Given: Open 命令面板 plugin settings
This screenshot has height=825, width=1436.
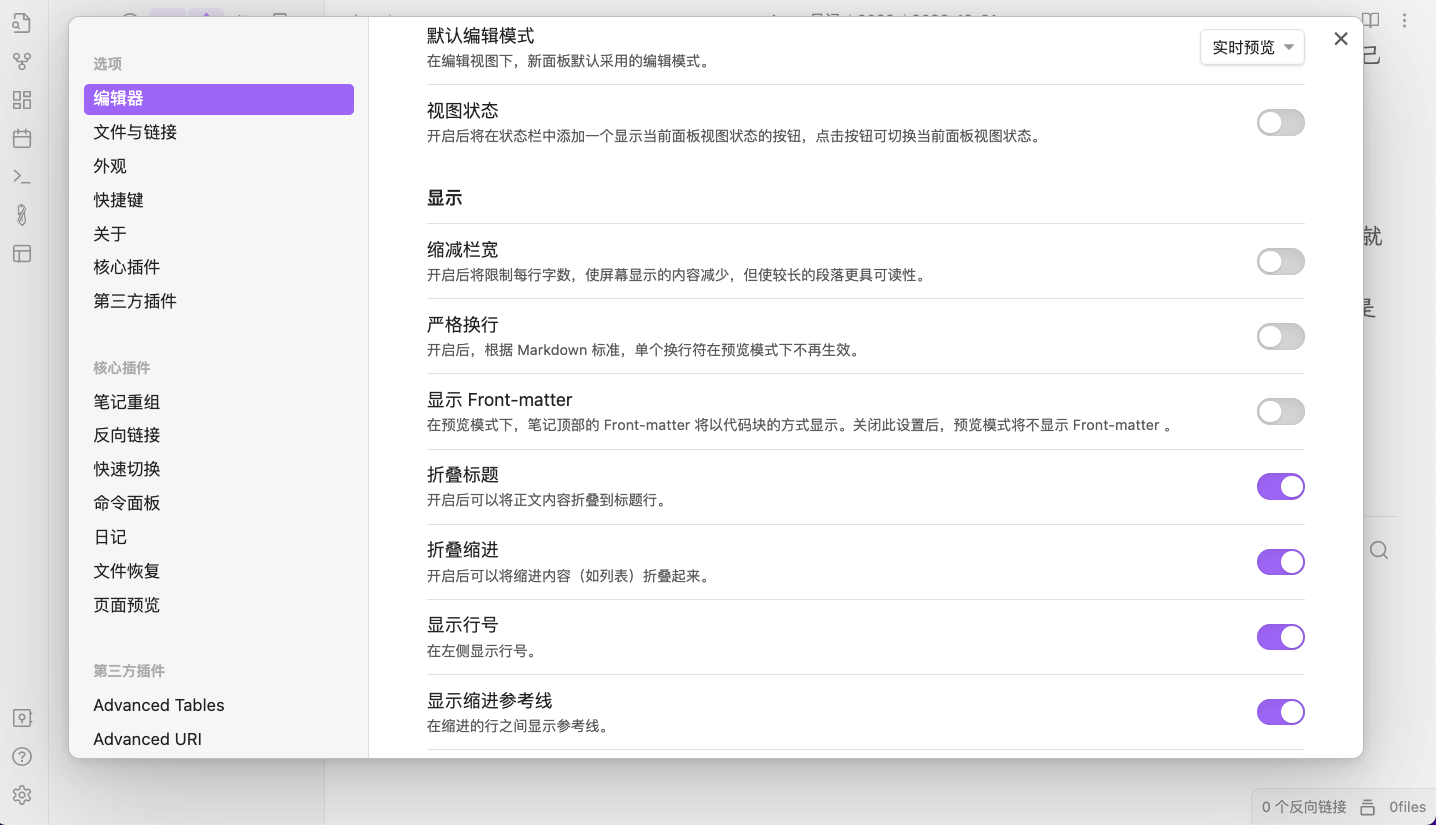Looking at the screenshot, I should [x=219, y=503].
